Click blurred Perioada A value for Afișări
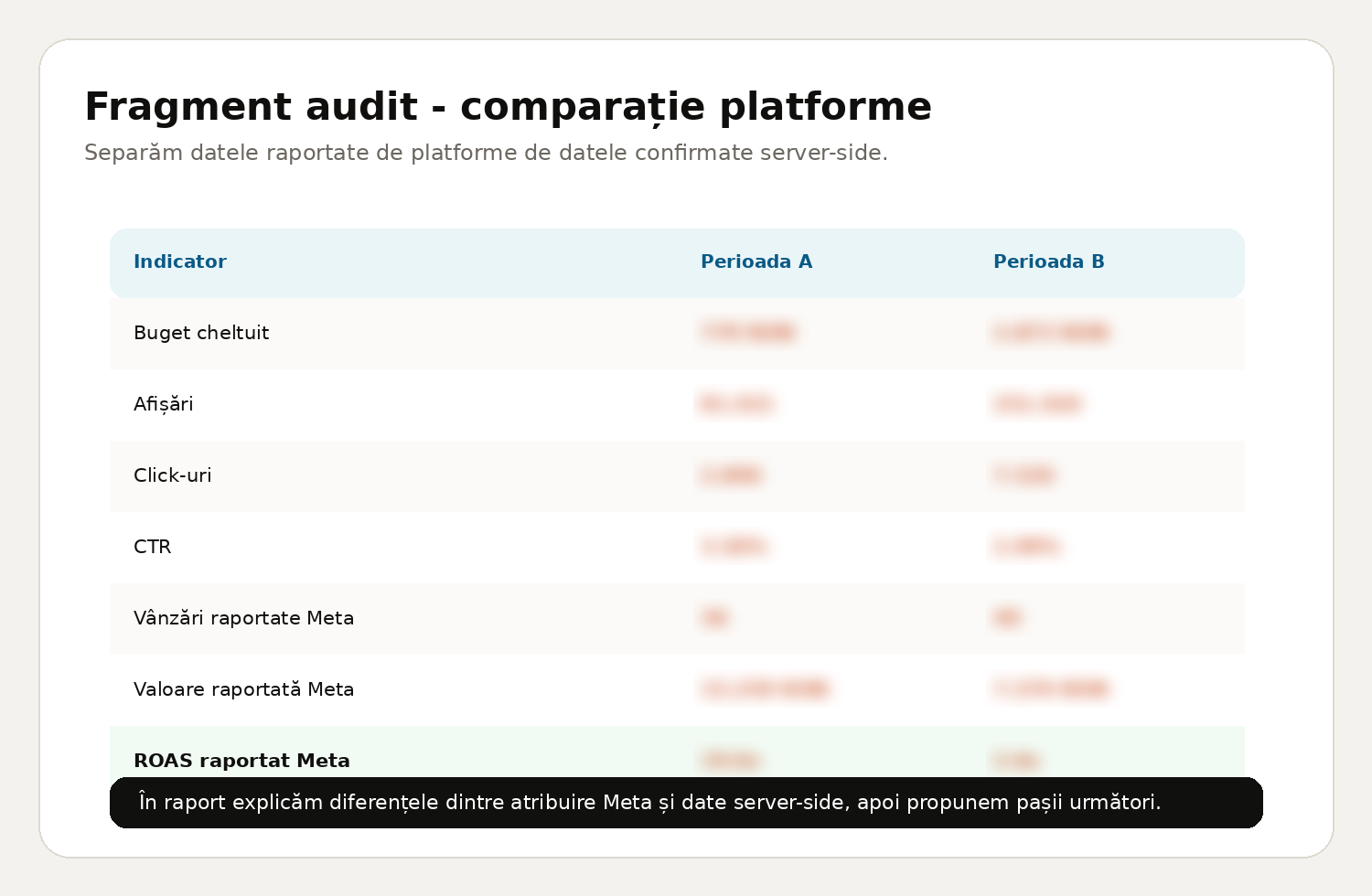This screenshot has width=1372, height=896. (x=736, y=404)
